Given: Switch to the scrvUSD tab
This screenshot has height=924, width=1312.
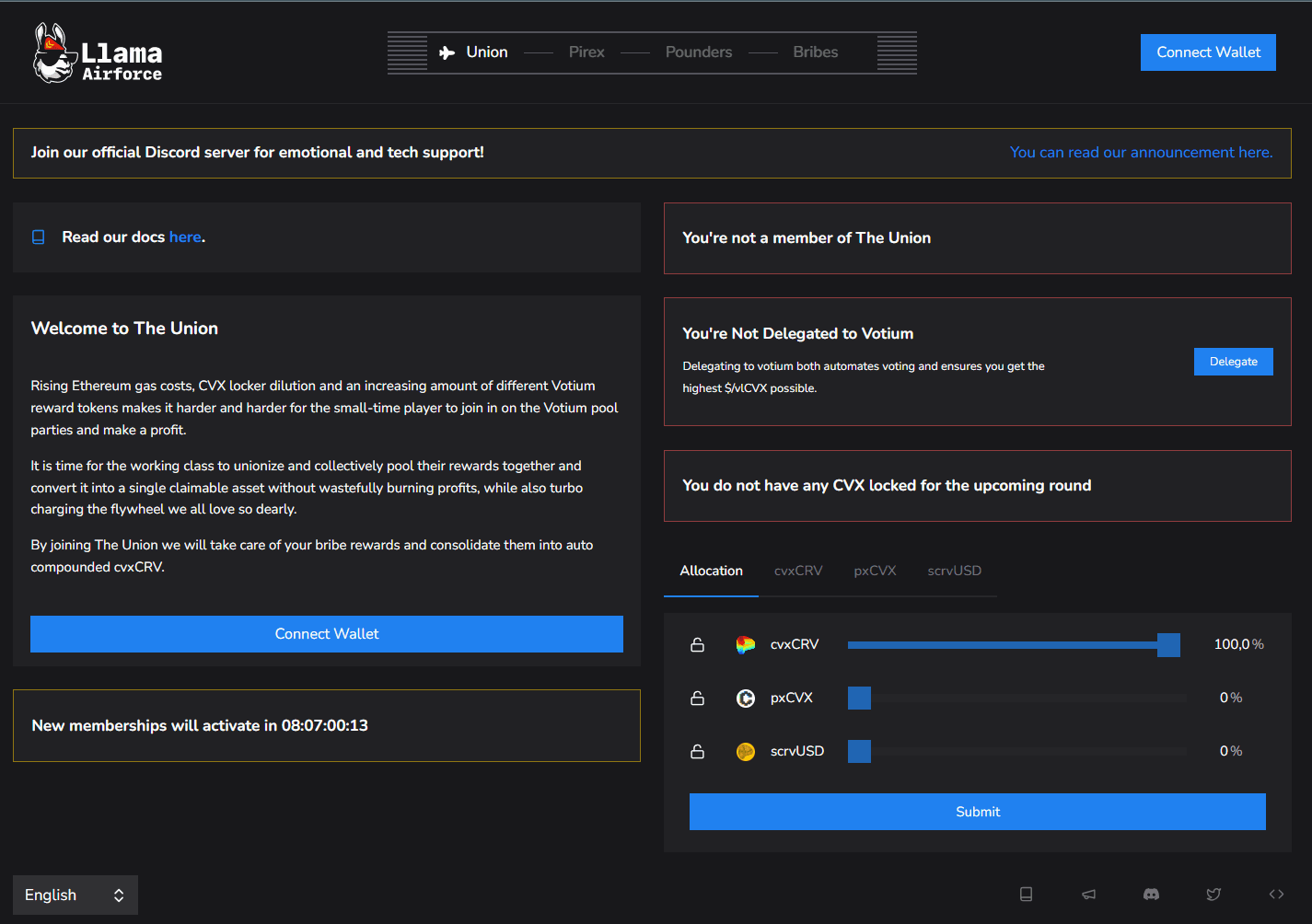Looking at the screenshot, I should pyautogui.click(x=954, y=572).
